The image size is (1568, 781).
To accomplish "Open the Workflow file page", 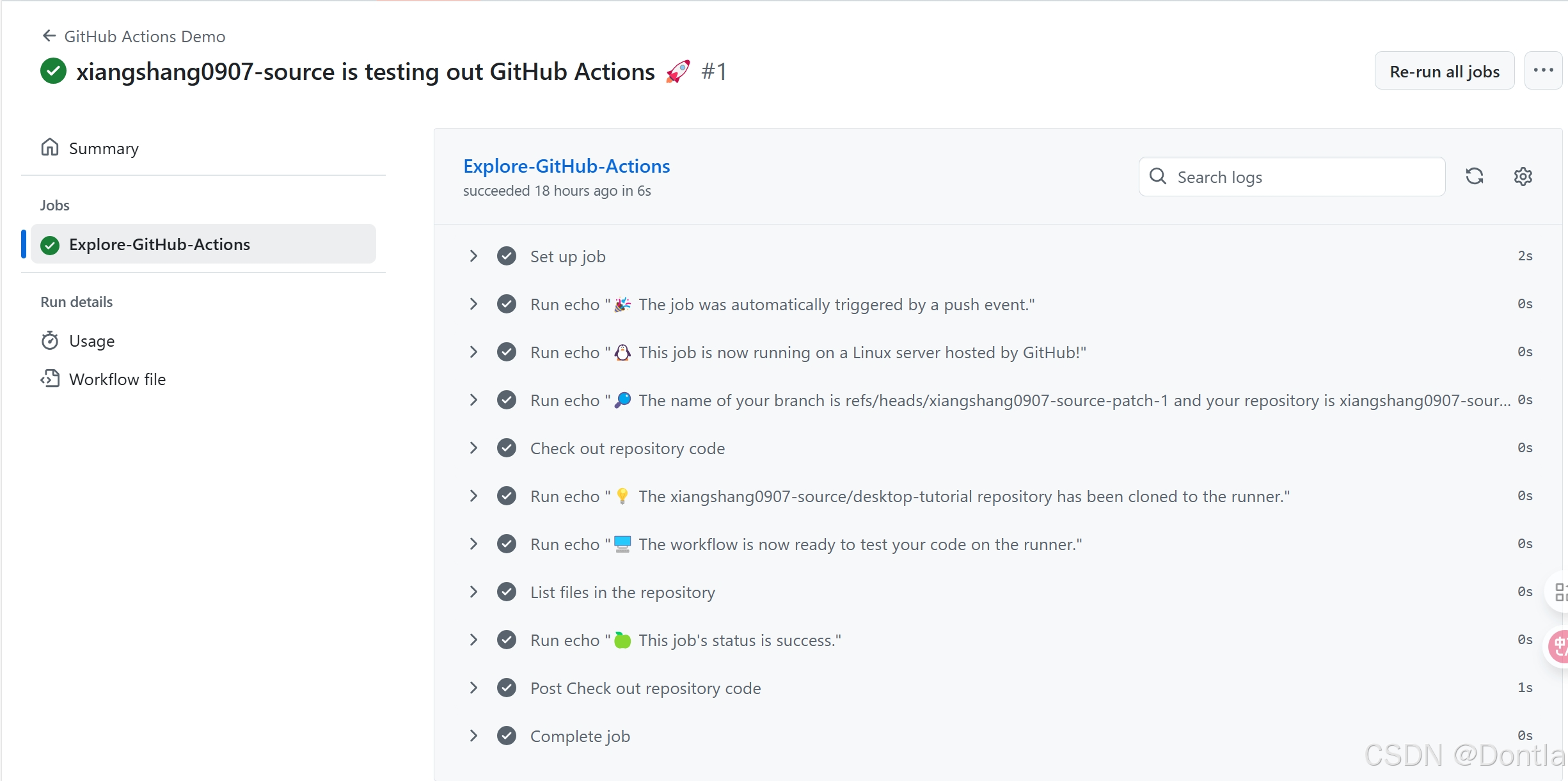I will (x=117, y=379).
